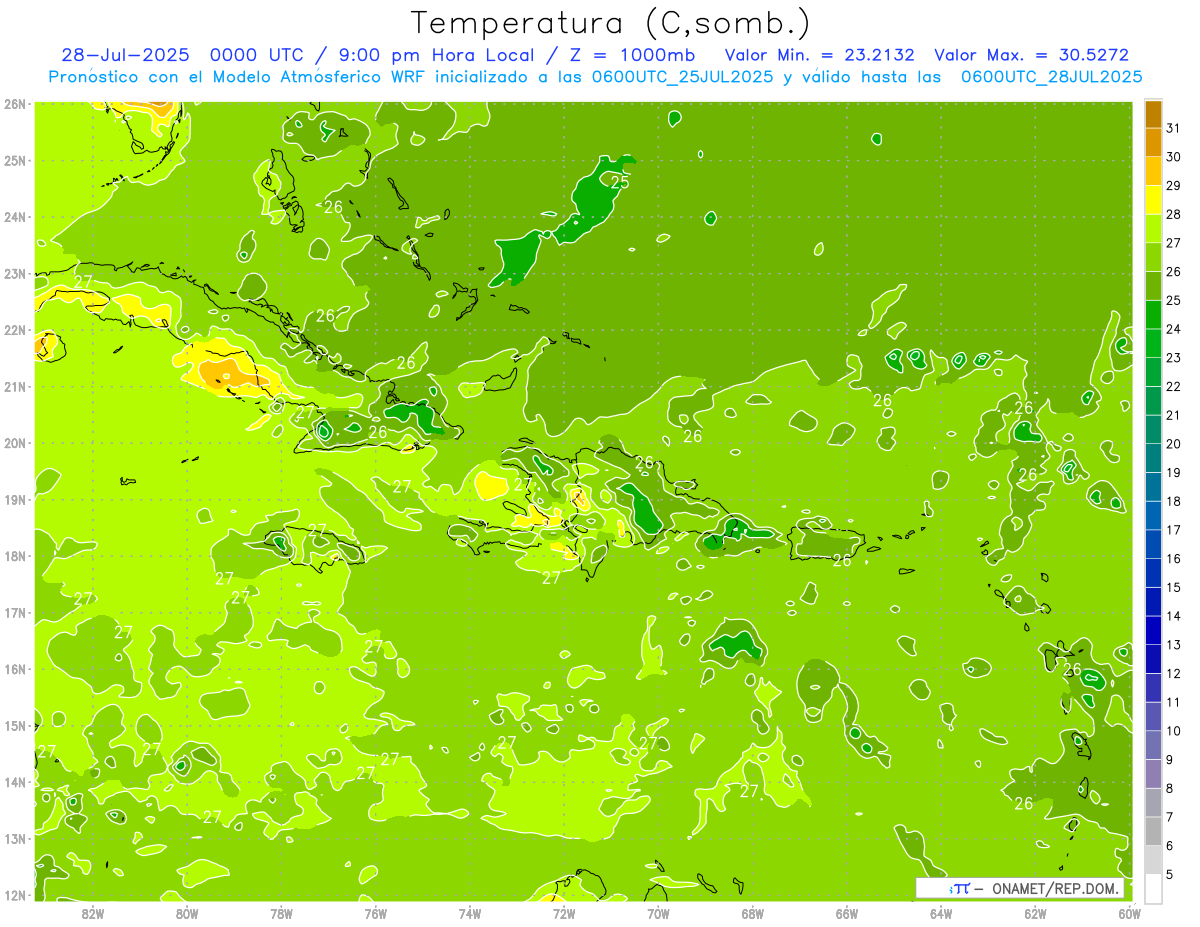Click the "0000 UTC" time text

258,55
